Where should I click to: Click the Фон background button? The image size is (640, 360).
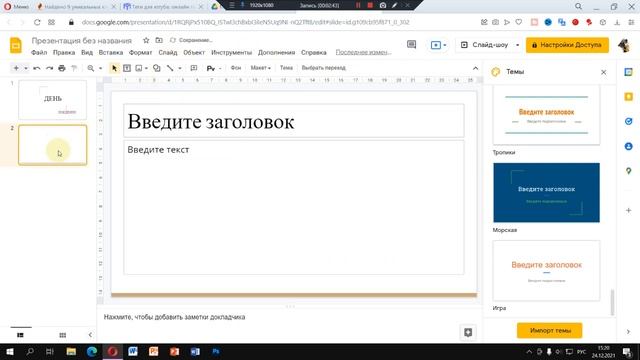tap(236, 68)
